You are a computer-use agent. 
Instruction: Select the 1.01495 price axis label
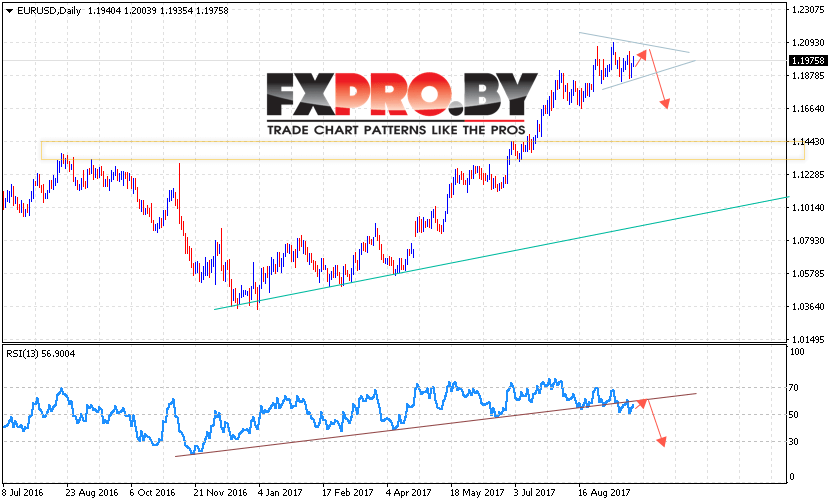click(808, 339)
